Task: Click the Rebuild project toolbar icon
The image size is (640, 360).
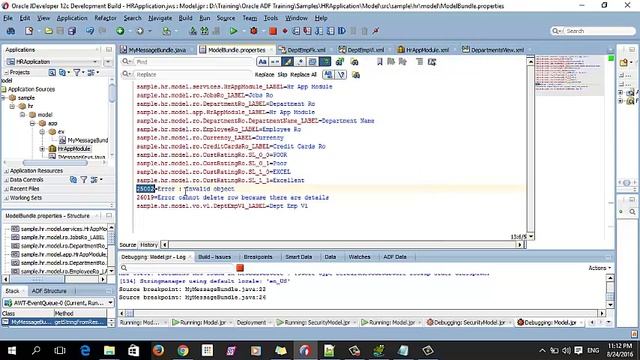Action: click(x=204, y=31)
